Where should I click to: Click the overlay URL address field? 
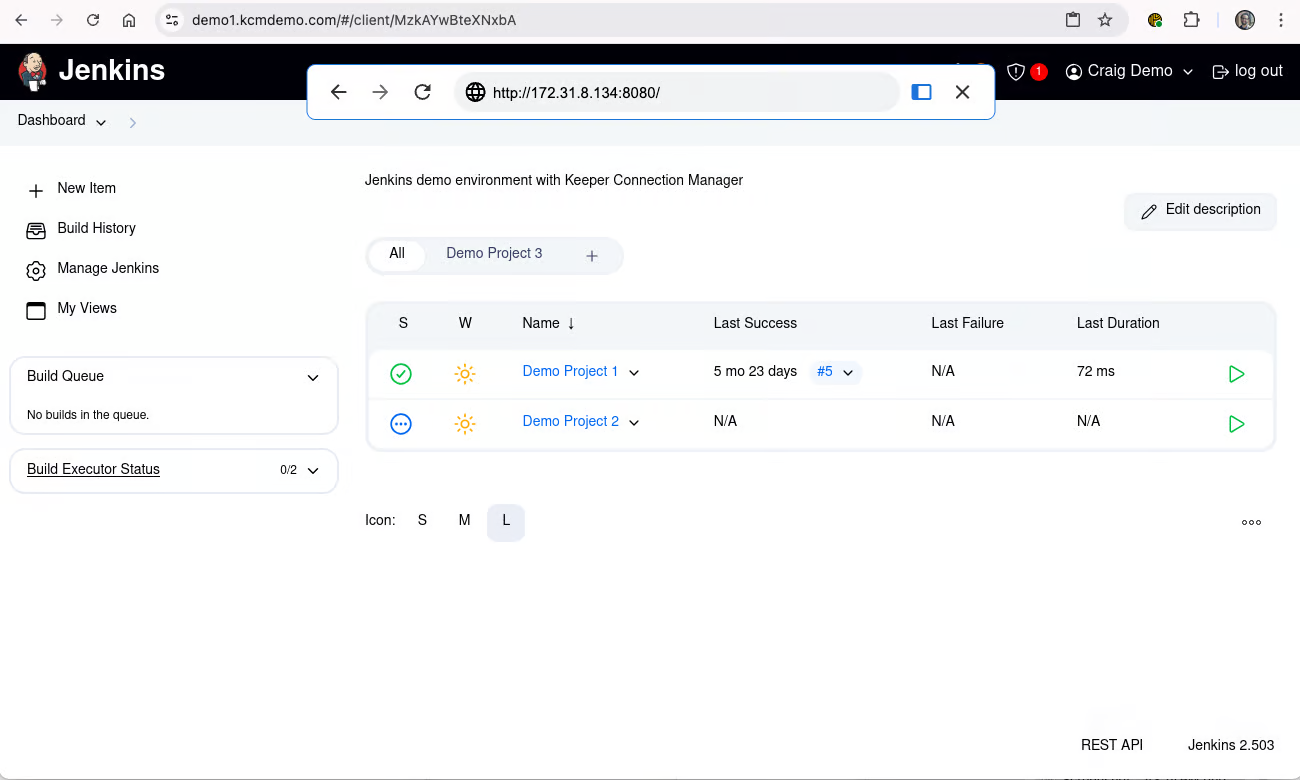pyautogui.click(x=680, y=92)
